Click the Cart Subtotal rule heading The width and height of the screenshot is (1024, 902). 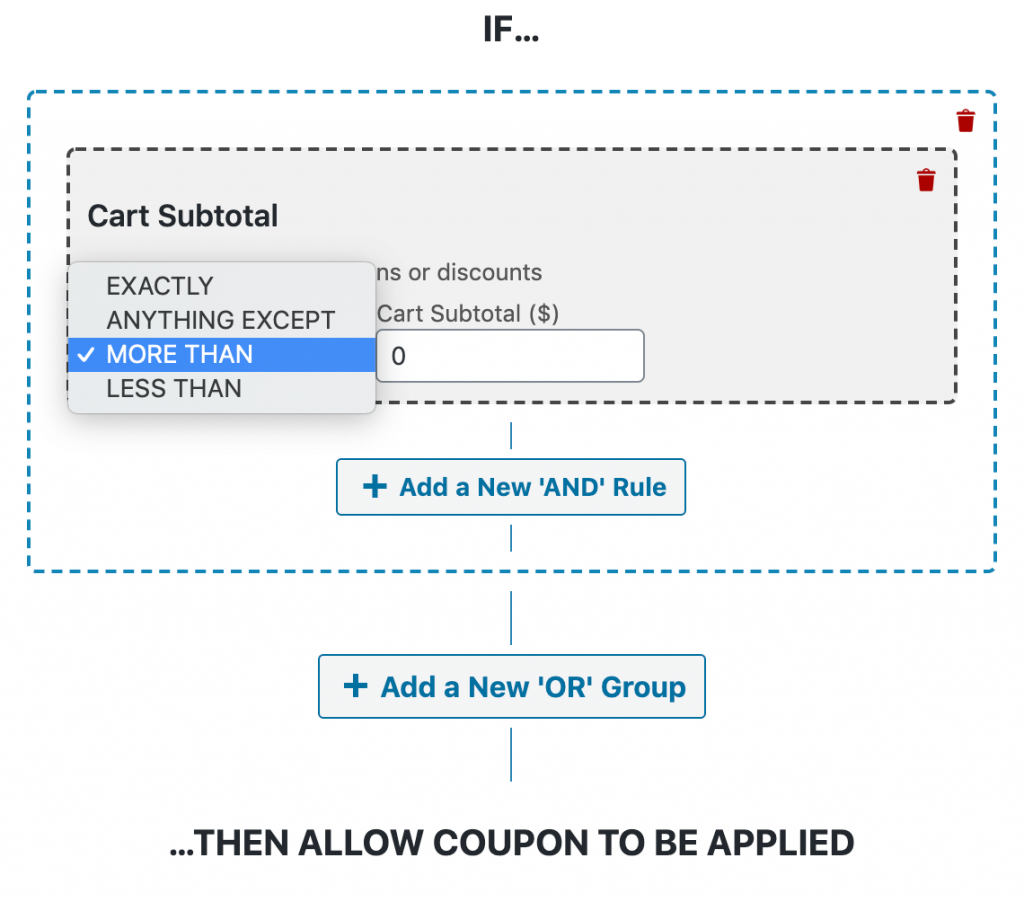(183, 216)
